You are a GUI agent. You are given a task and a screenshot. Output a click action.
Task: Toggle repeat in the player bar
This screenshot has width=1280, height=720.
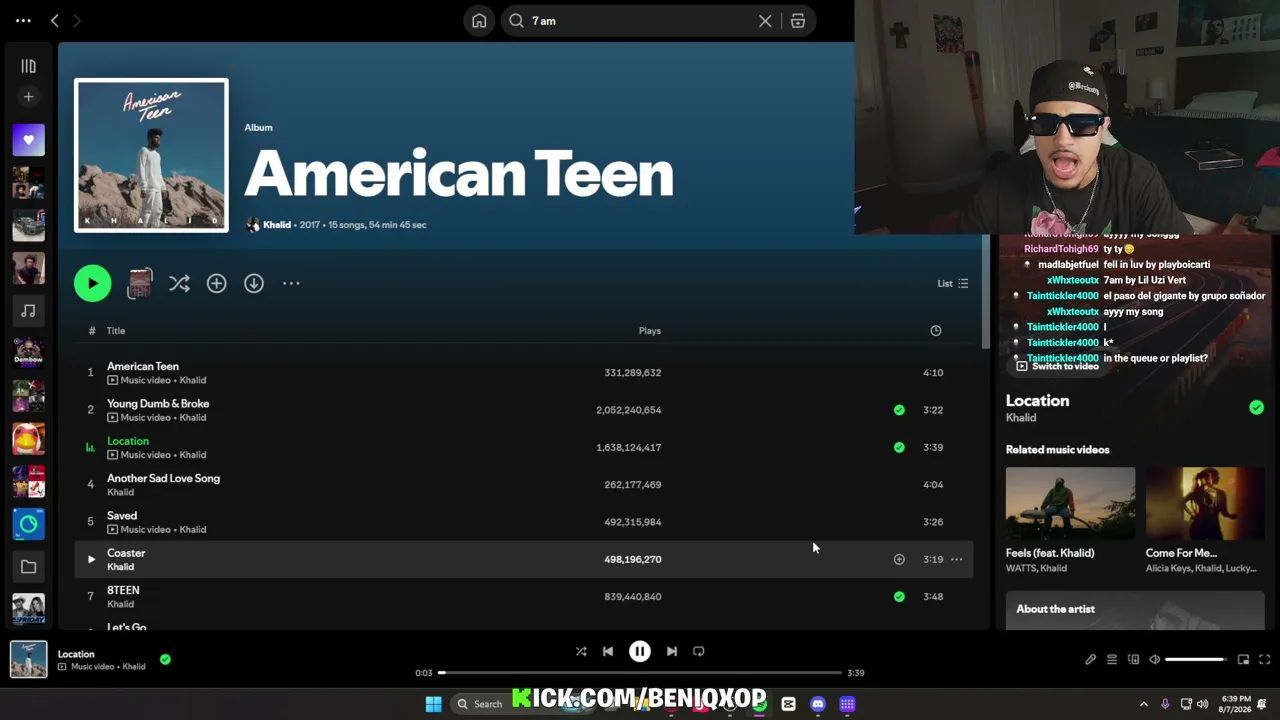click(699, 651)
